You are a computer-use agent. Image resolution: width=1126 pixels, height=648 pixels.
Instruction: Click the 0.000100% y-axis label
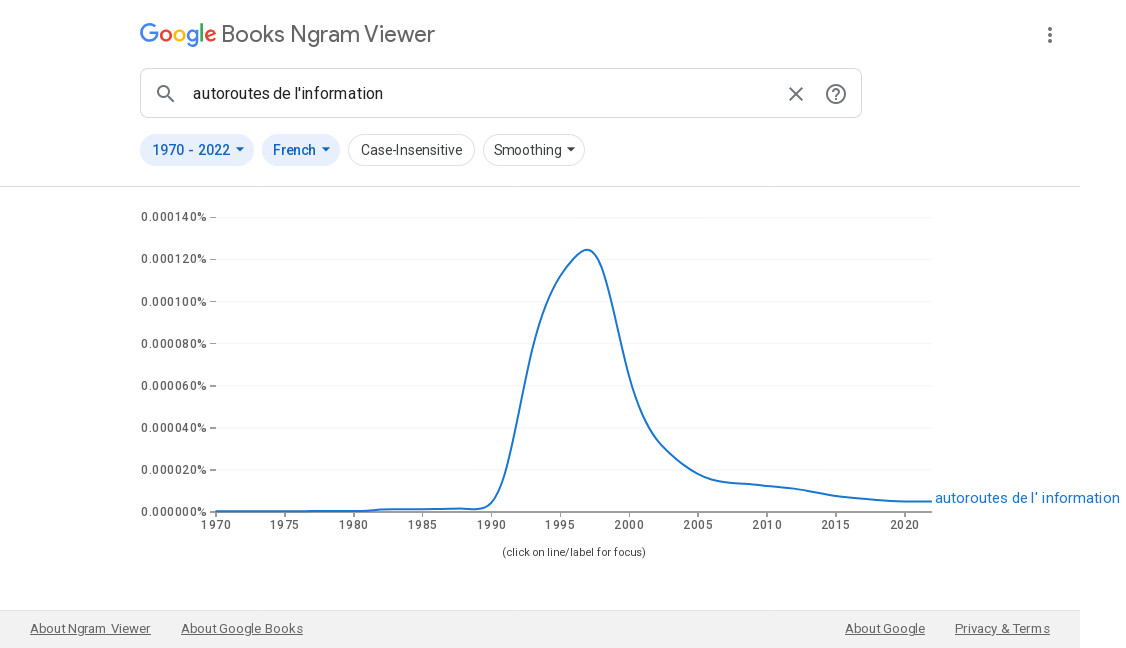point(174,302)
